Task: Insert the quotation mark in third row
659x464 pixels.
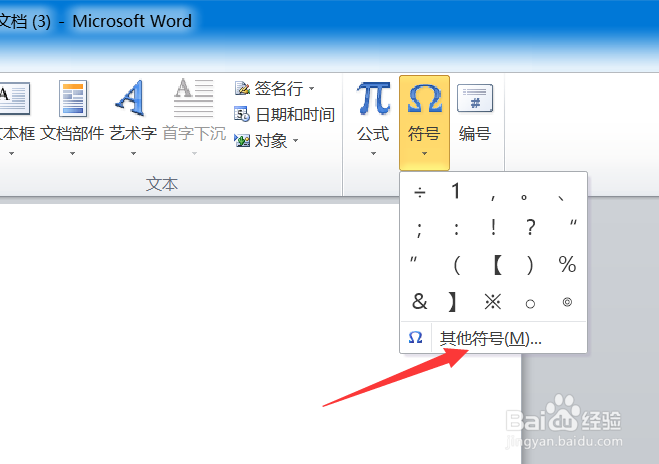Action: point(414,260)
